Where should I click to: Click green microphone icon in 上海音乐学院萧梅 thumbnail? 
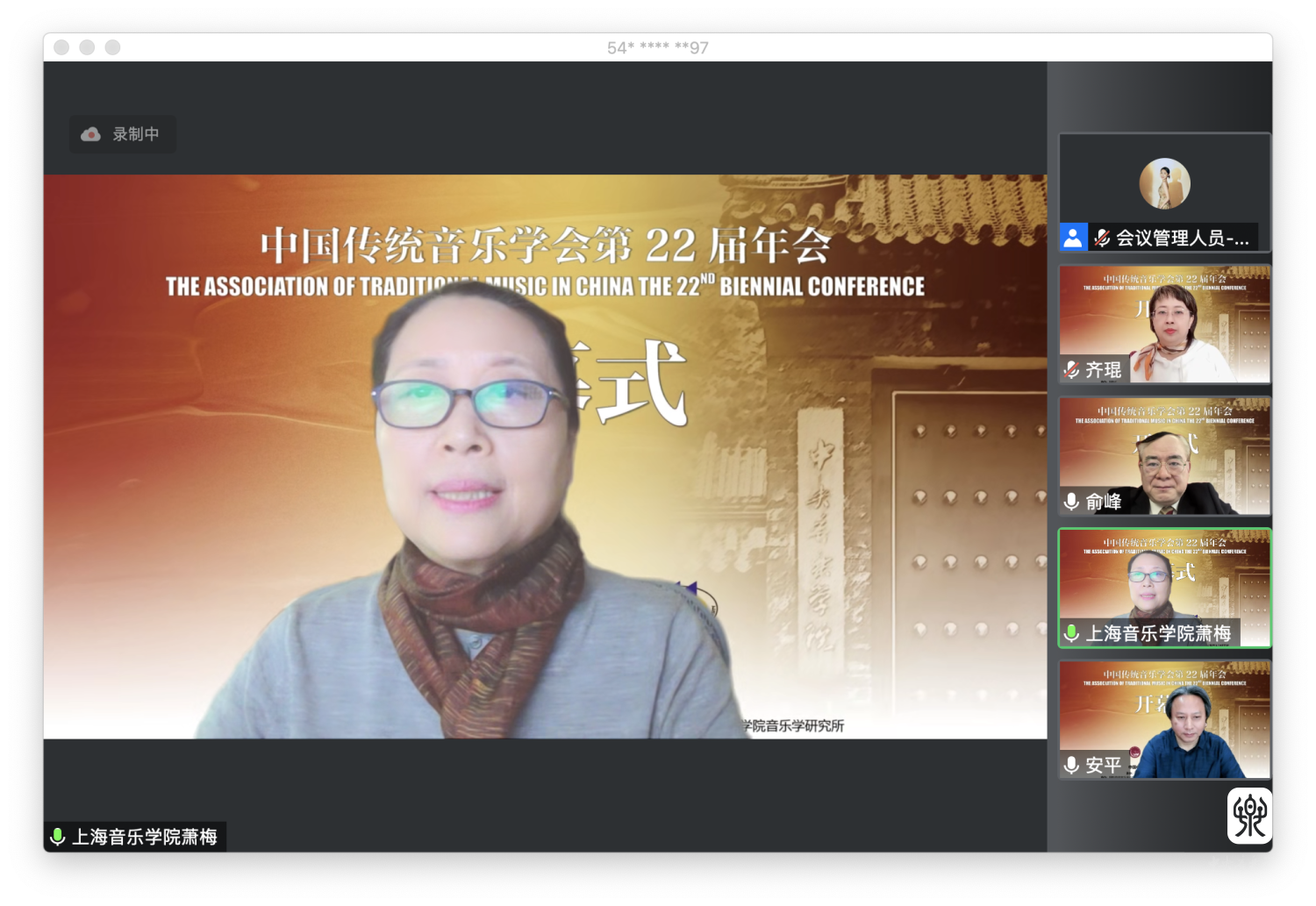pos(1071,633)
